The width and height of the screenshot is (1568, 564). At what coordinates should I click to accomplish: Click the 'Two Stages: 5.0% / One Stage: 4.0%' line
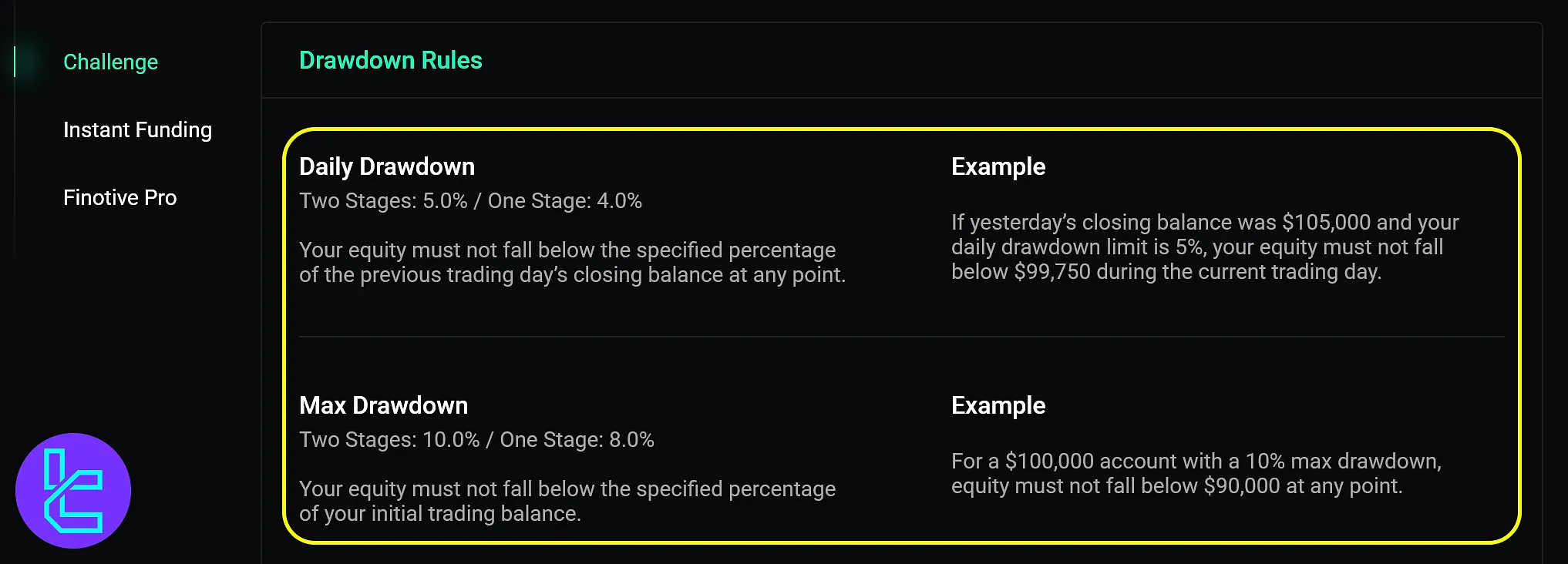point(470,201)
